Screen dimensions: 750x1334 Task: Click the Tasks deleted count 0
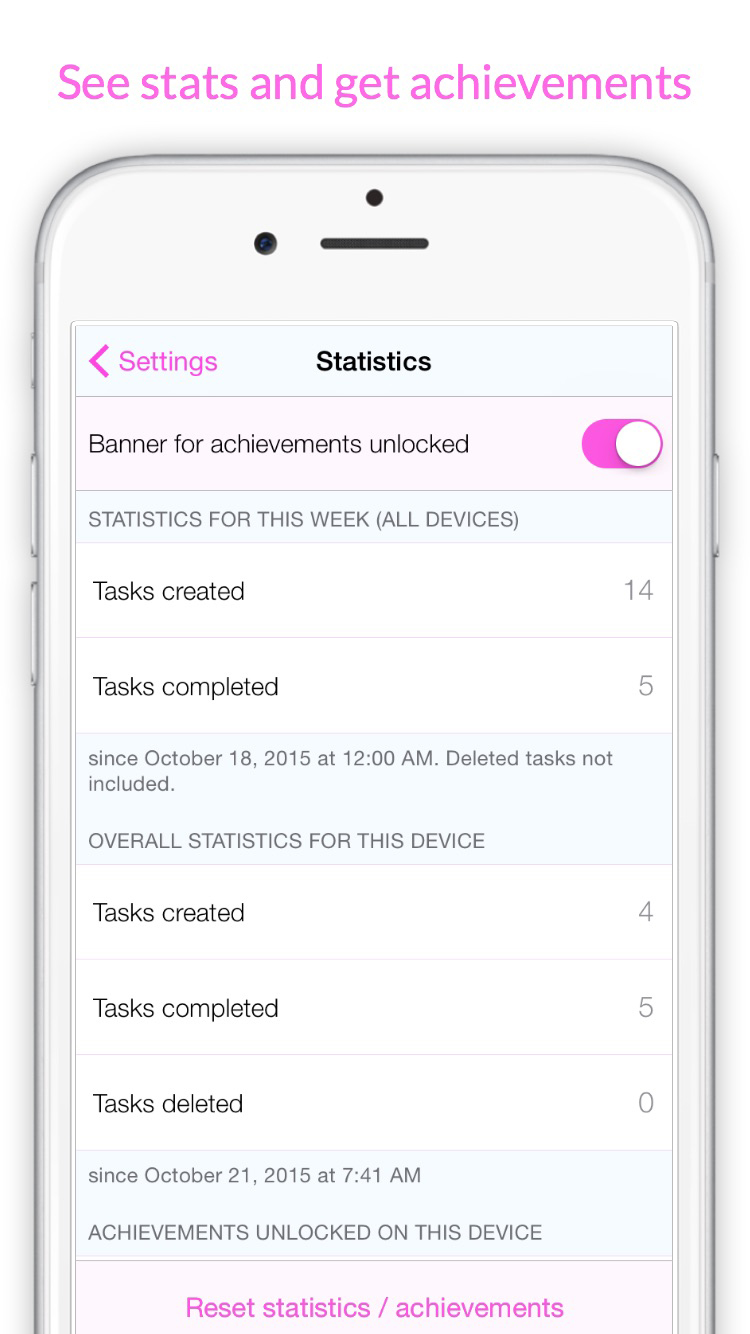click(645, 1103)
